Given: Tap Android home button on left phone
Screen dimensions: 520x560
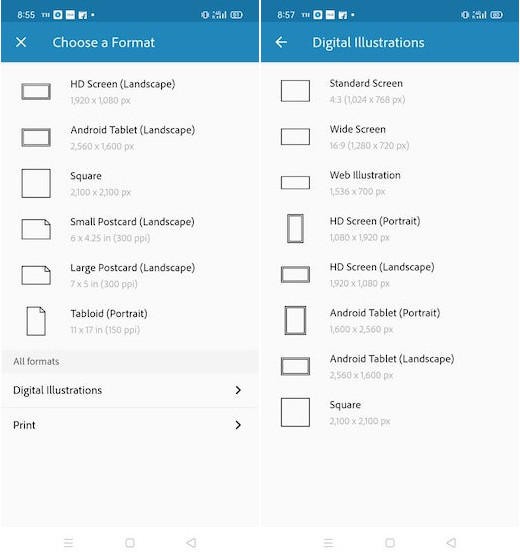Looking at the screenshot, I should point(130,543).
